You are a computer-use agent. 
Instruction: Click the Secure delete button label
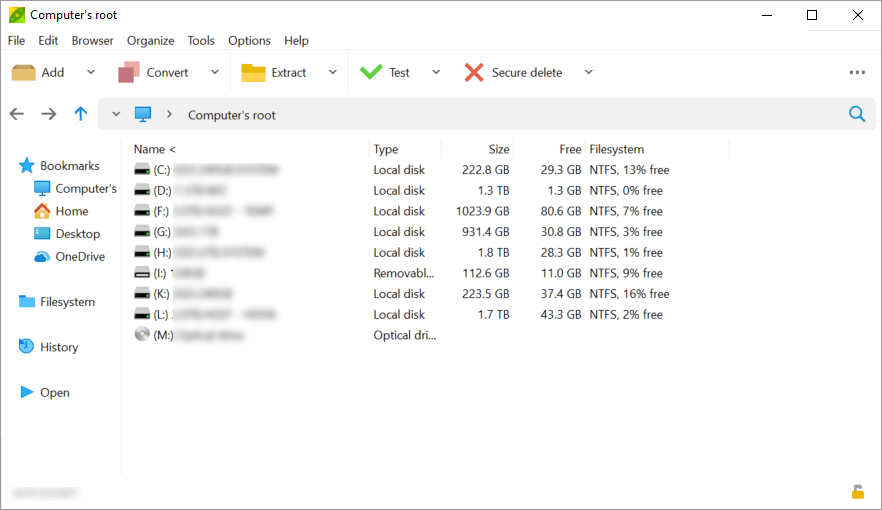(527, 73)
